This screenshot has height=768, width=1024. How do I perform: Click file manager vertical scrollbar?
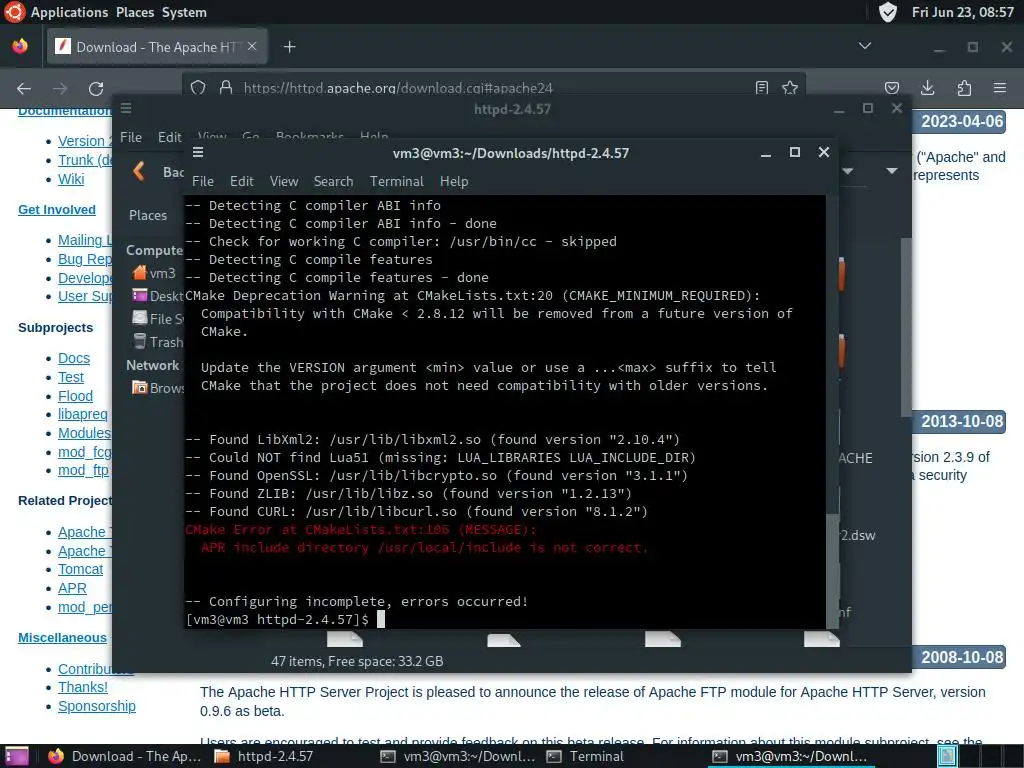(906, 327)
